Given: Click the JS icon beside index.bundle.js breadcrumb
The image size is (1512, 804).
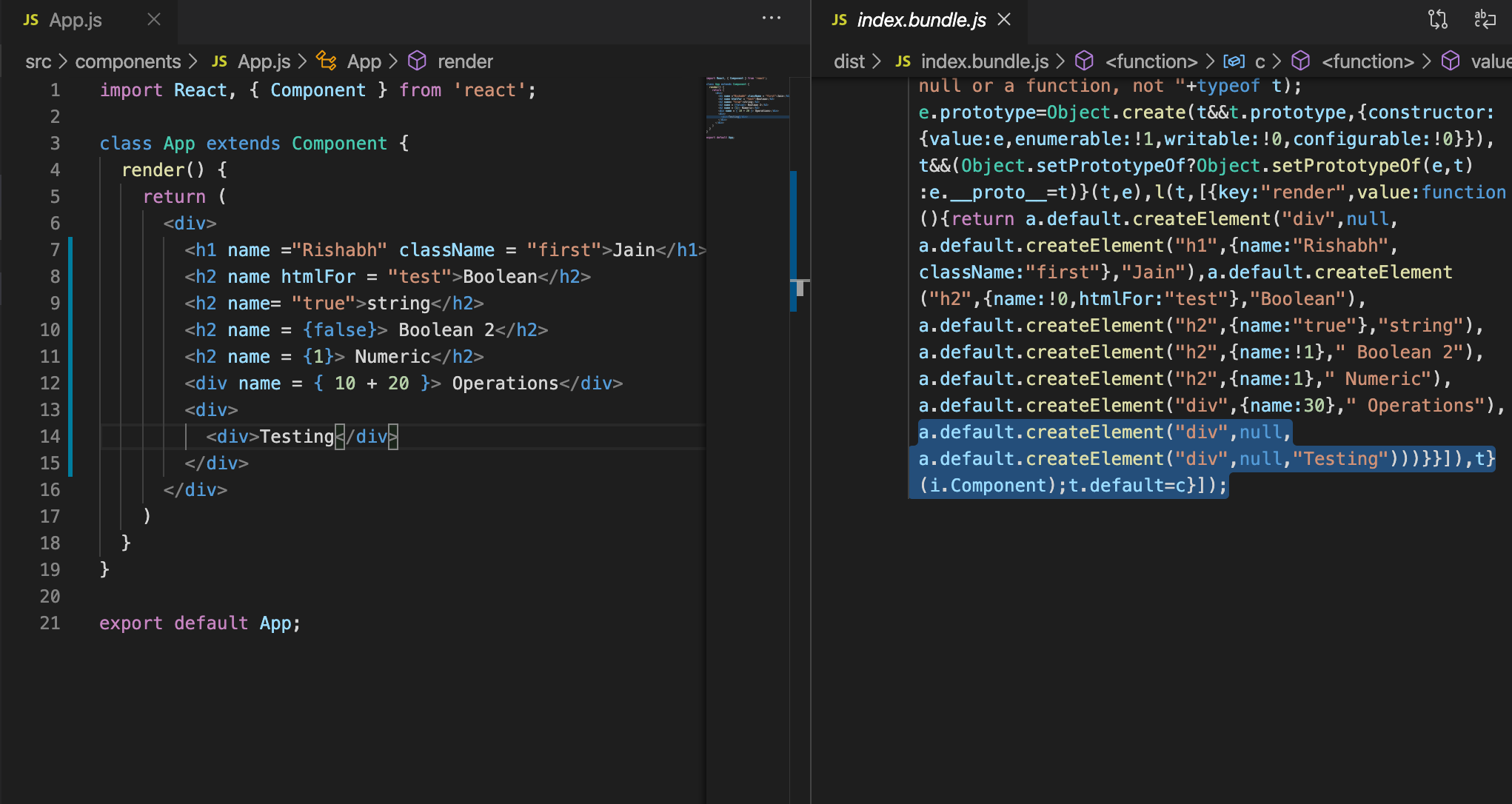Looking at the screenshot, I should (903, 61).
